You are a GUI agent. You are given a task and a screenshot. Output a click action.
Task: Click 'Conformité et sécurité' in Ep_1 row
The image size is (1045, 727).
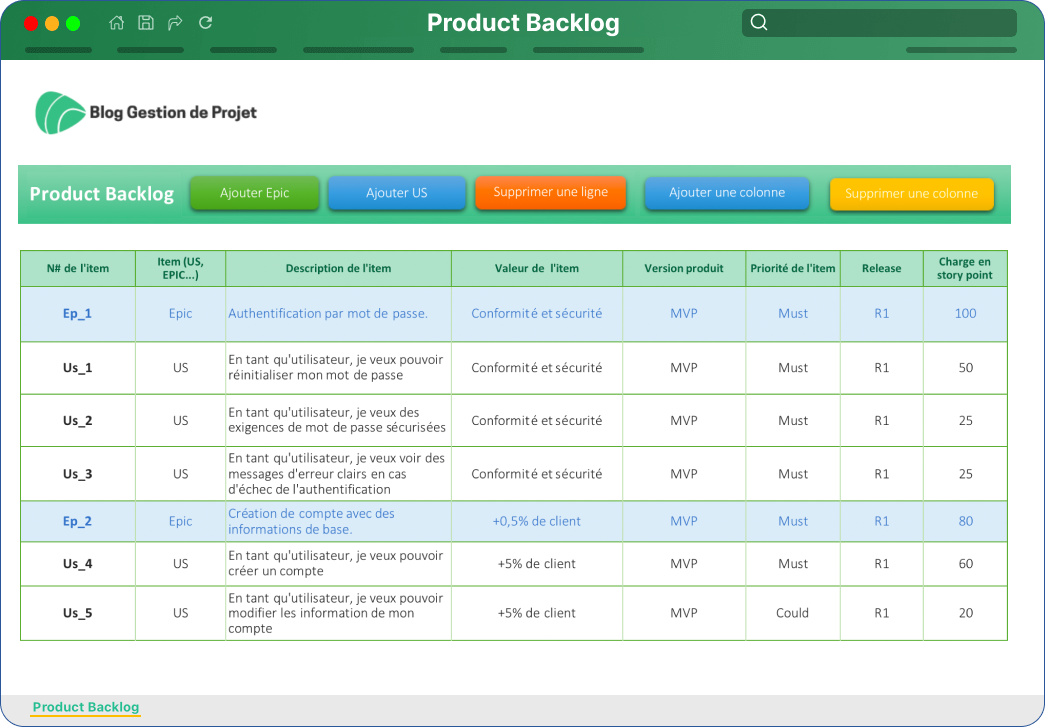point(537,314)
